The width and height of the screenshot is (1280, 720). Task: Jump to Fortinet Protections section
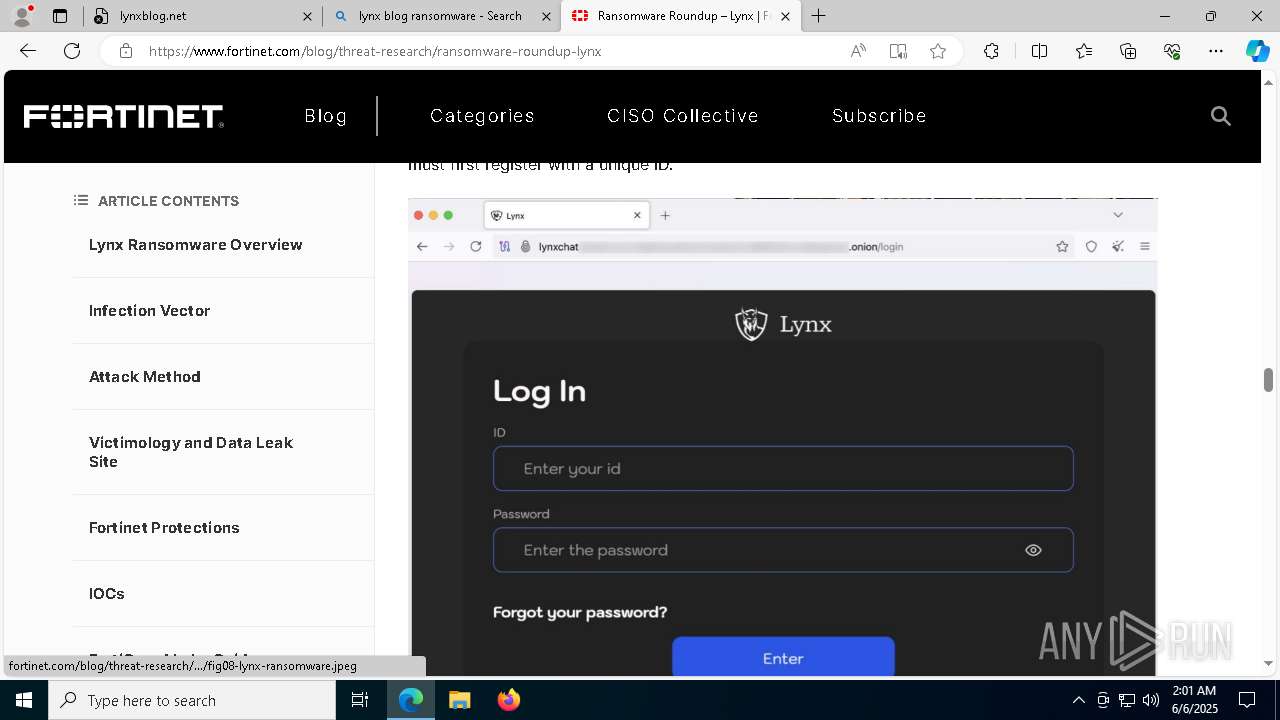[164, 528]
